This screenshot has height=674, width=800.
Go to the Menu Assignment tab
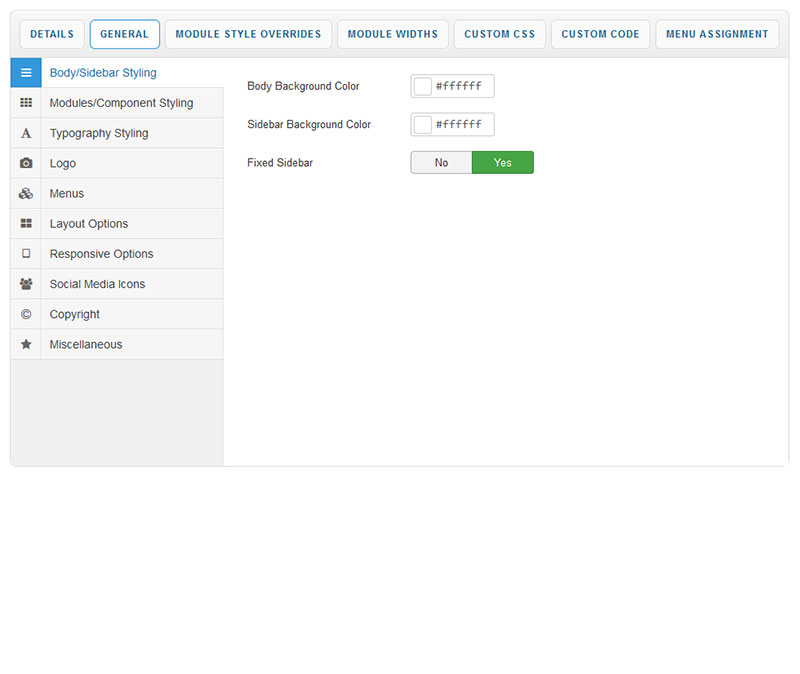(x=717, y=34)
